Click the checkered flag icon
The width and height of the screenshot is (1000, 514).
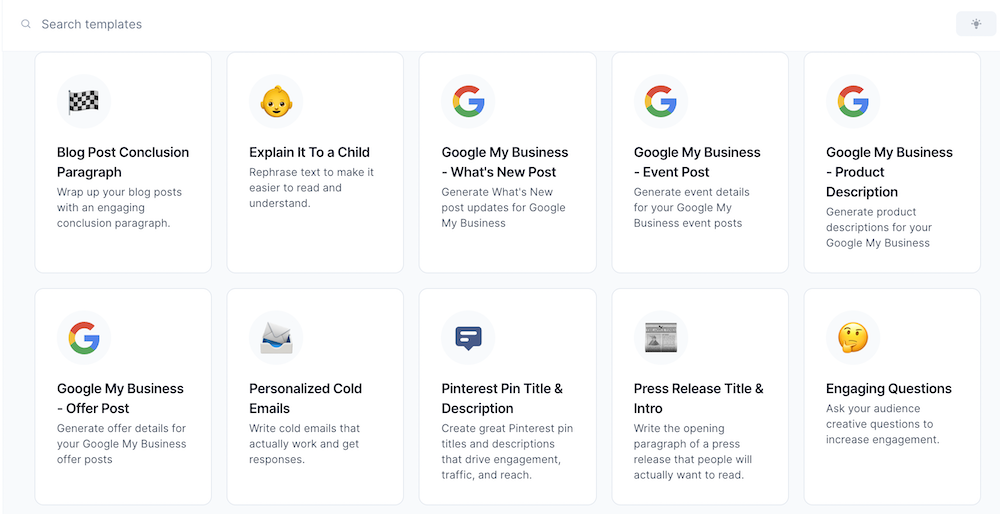[84, 101]
